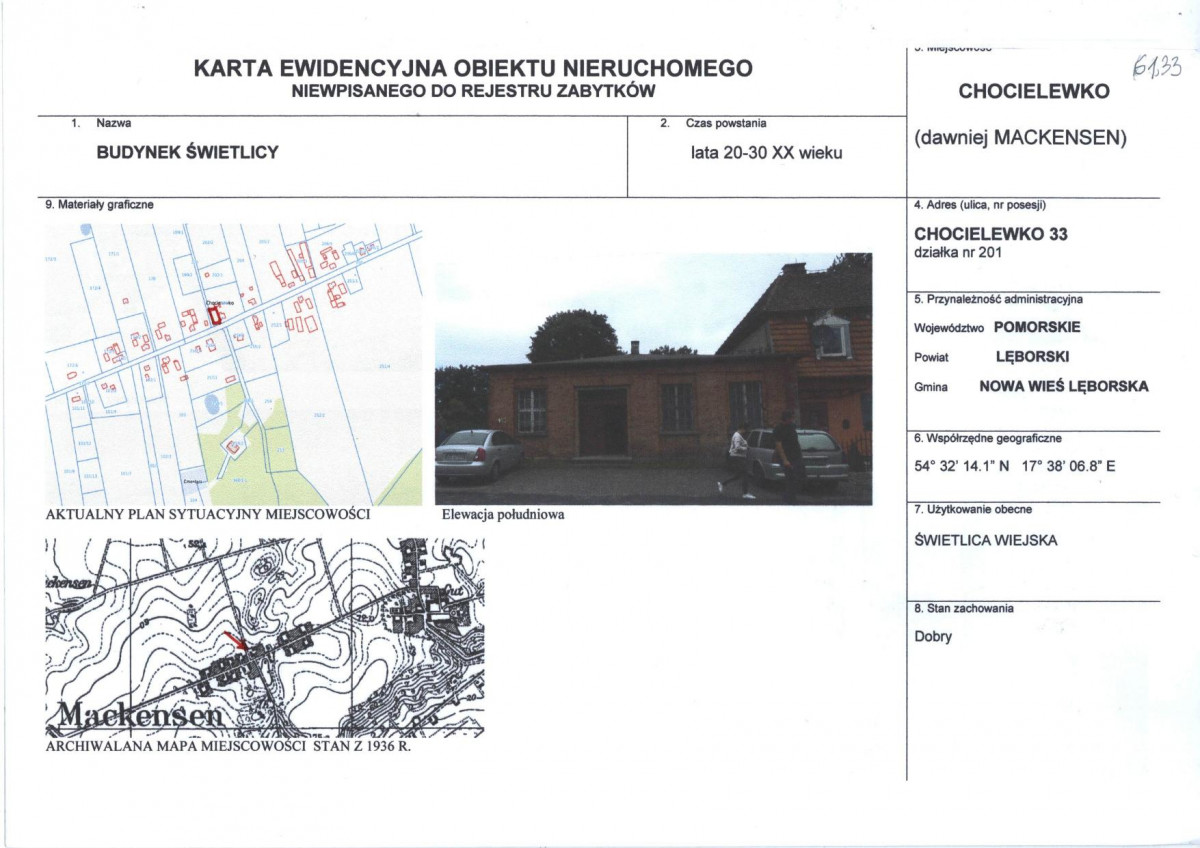Select the latitude '54° 32' 14.1" N'
1200x848 pixels.
coord(960,464)
